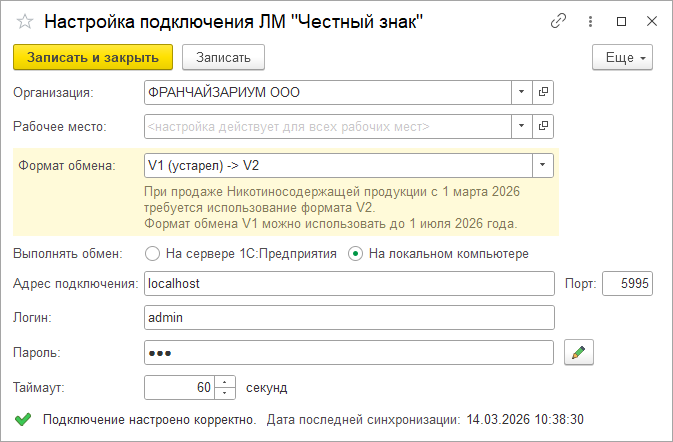This screenshot has height=442, width=673.
Task: Select exchange on 1С:Предприятия server
Action: pos(153,253)
